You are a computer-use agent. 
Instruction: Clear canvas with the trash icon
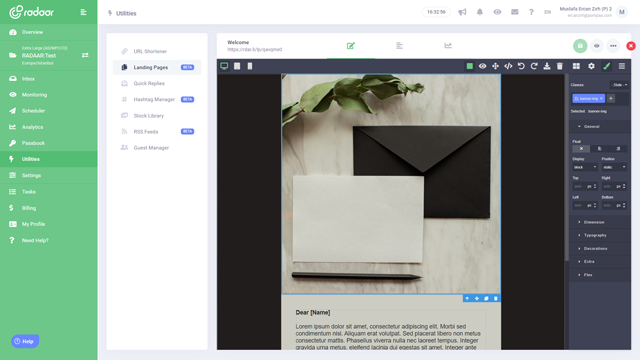[x=560, y=66]
